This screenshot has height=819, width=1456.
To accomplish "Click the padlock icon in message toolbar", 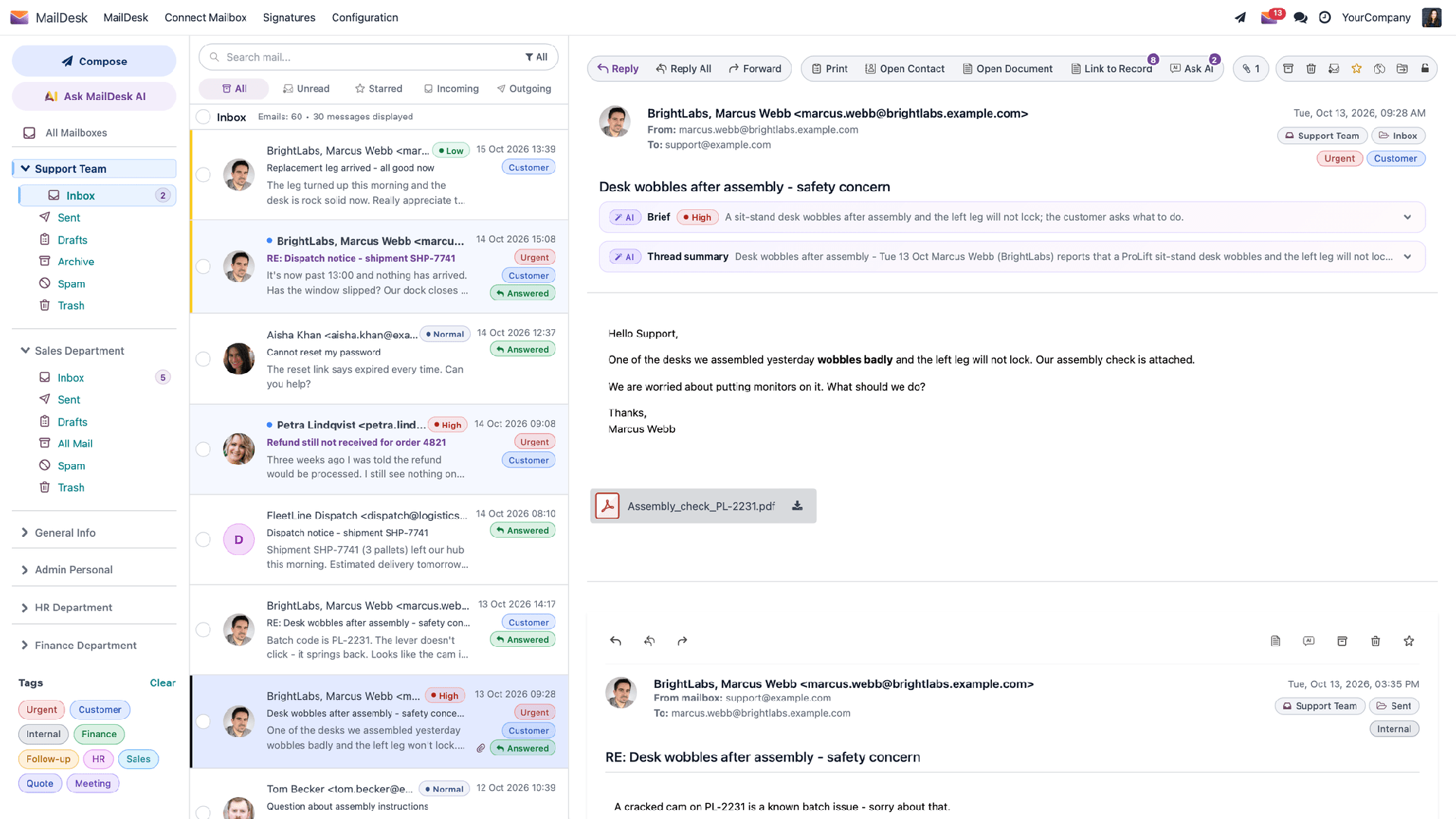I will 1425,69.
